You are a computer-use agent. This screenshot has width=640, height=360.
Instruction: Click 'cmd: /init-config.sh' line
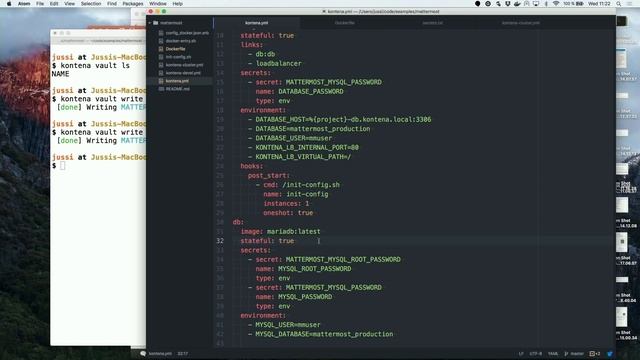(298, 185)
